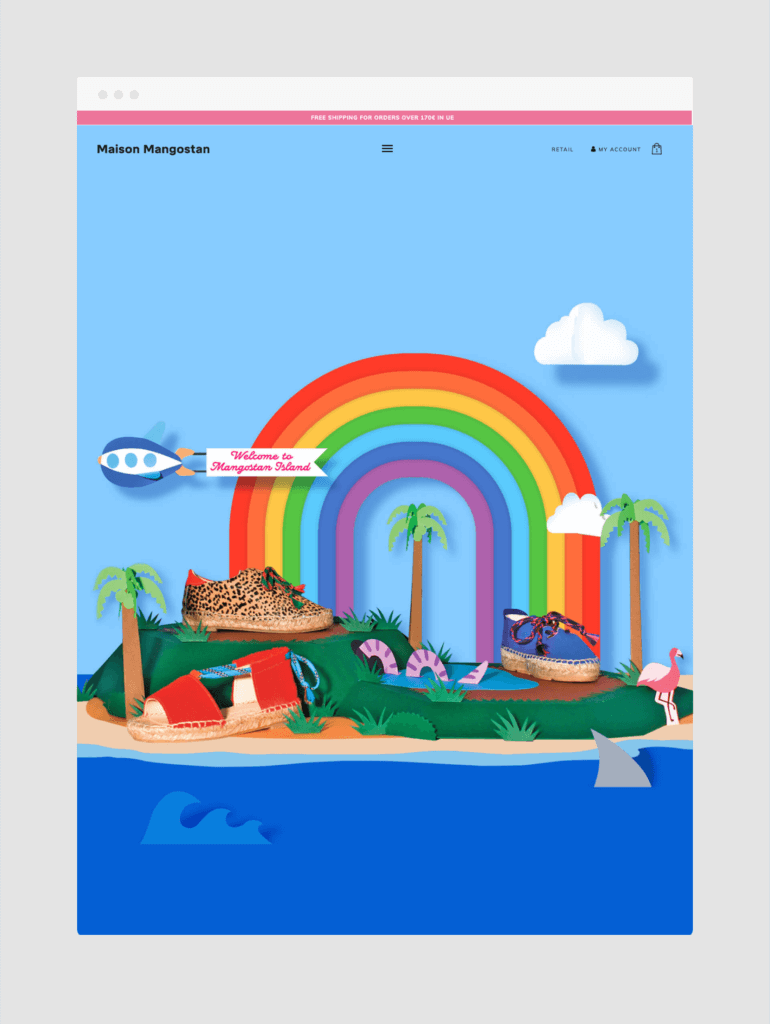Screen dimensions: 770x1024
Task: Open the shopping bag cart icon
Action: tap(657, 149)
